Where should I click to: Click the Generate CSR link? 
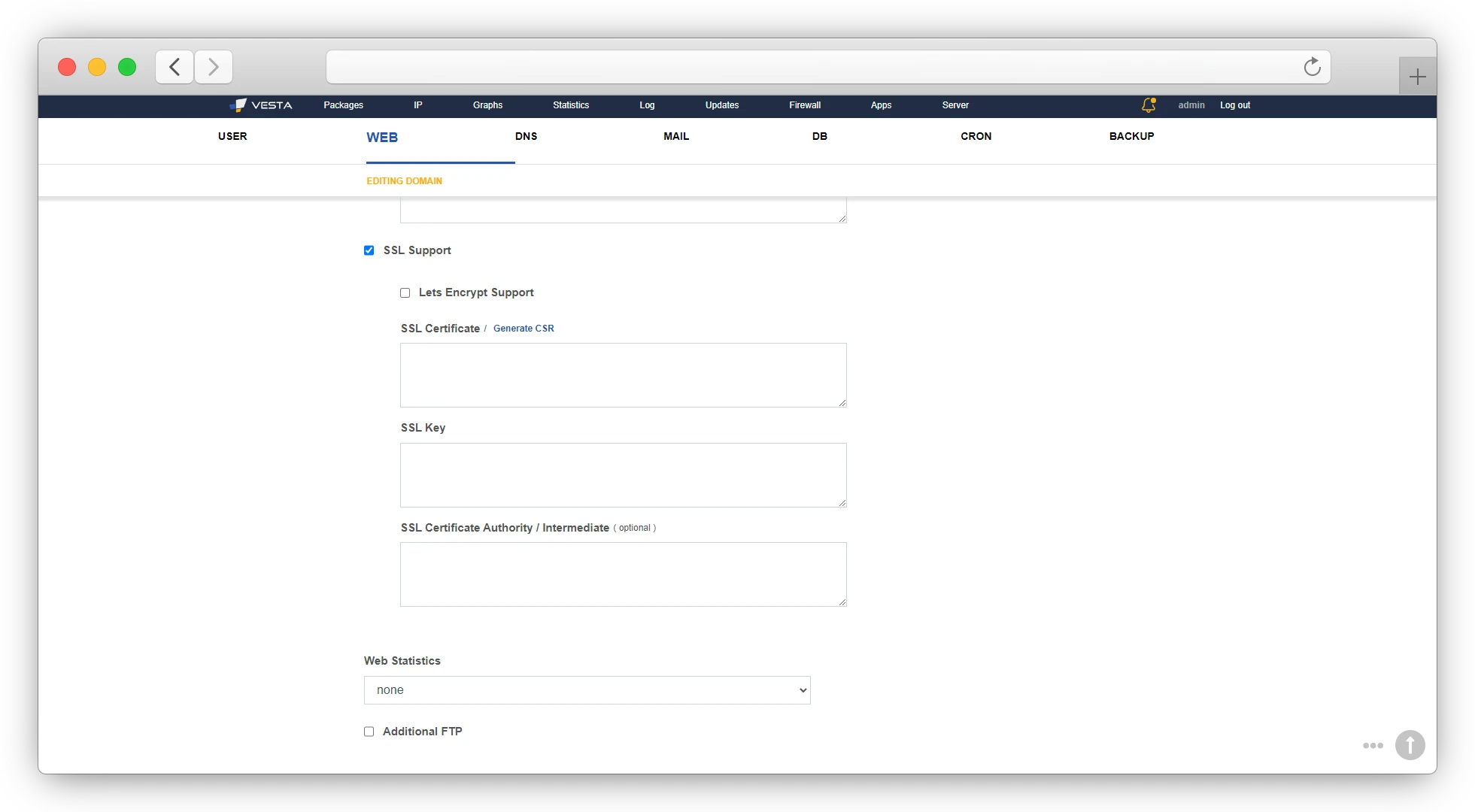point(524,329)
